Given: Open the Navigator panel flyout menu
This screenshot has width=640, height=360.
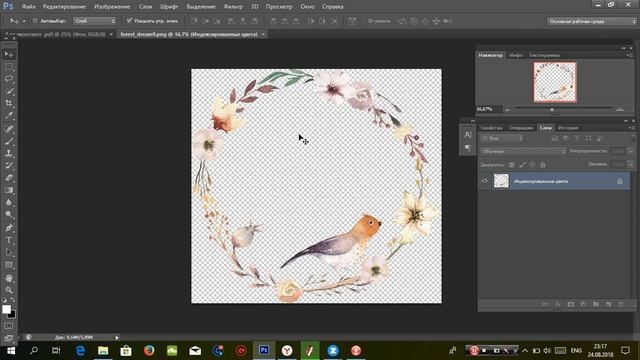Looking at the screenshot, I should click(x=630, y=55).
